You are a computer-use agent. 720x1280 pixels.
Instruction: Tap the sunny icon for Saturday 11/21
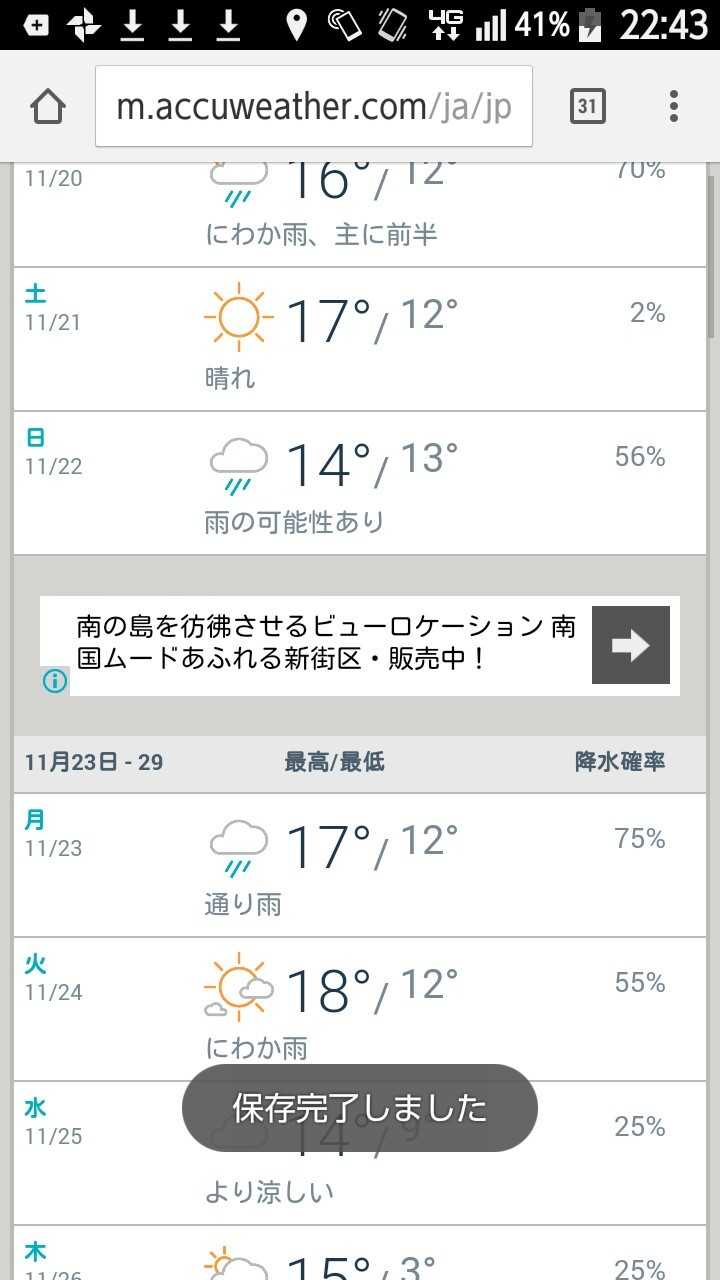click(x=238, y=317)
